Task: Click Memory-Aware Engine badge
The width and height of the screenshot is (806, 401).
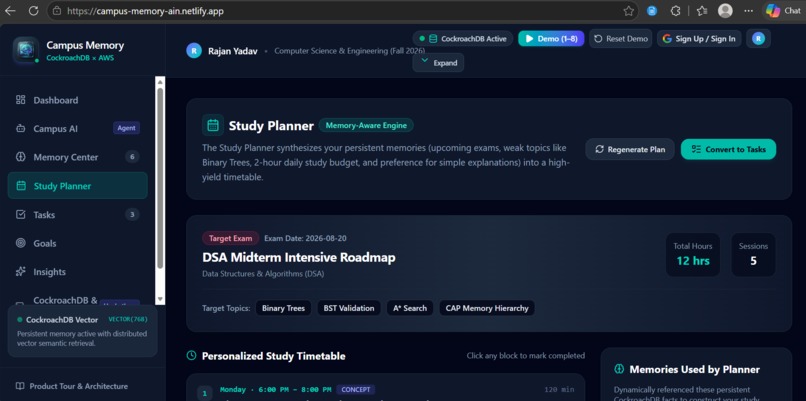Action: pos(366,125)
